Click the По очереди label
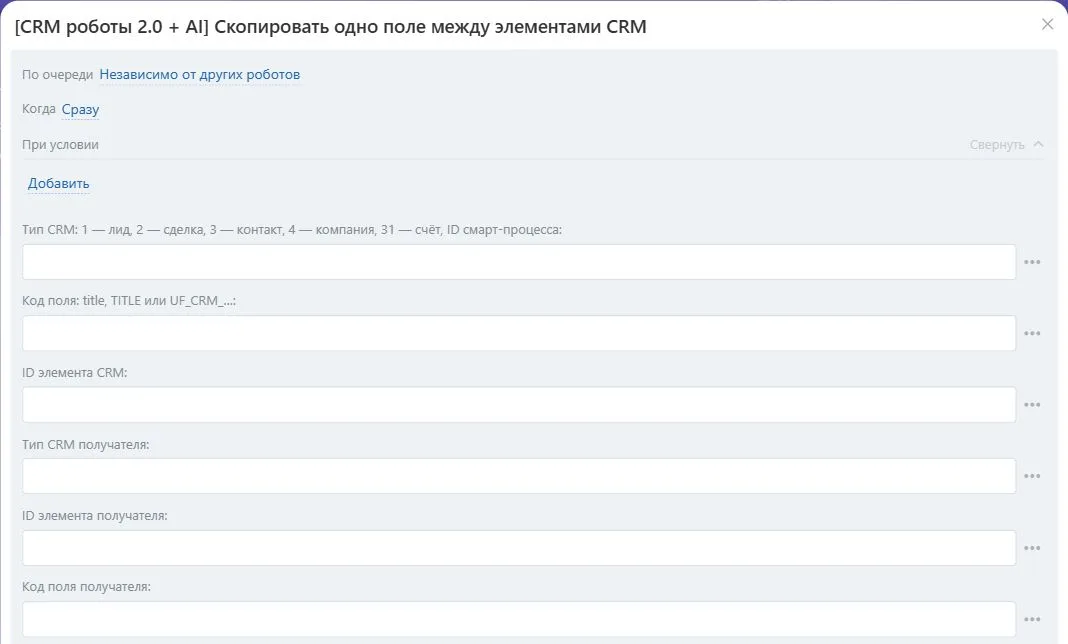 pyautogui.click(x=57, y=74)
